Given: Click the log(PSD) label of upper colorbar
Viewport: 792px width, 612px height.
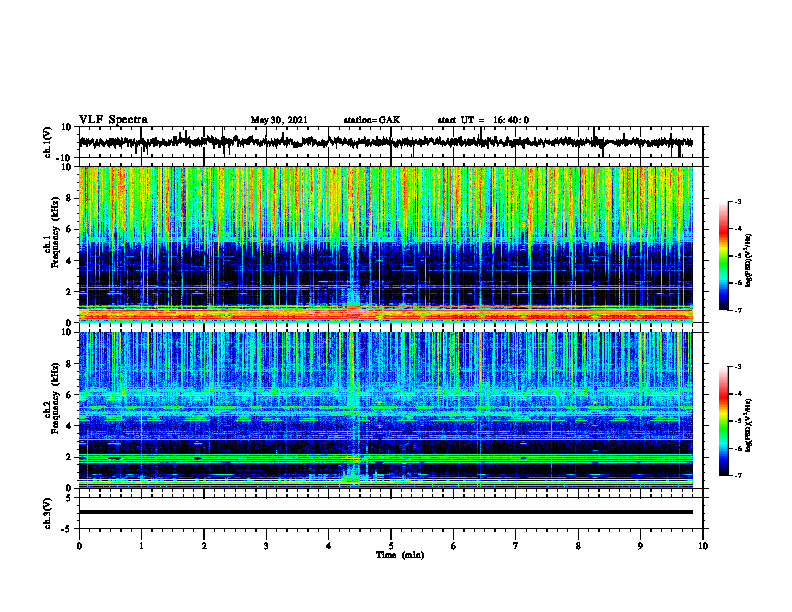Looking at the screenshot, I should pyautogui.click(x=749, y=261).
